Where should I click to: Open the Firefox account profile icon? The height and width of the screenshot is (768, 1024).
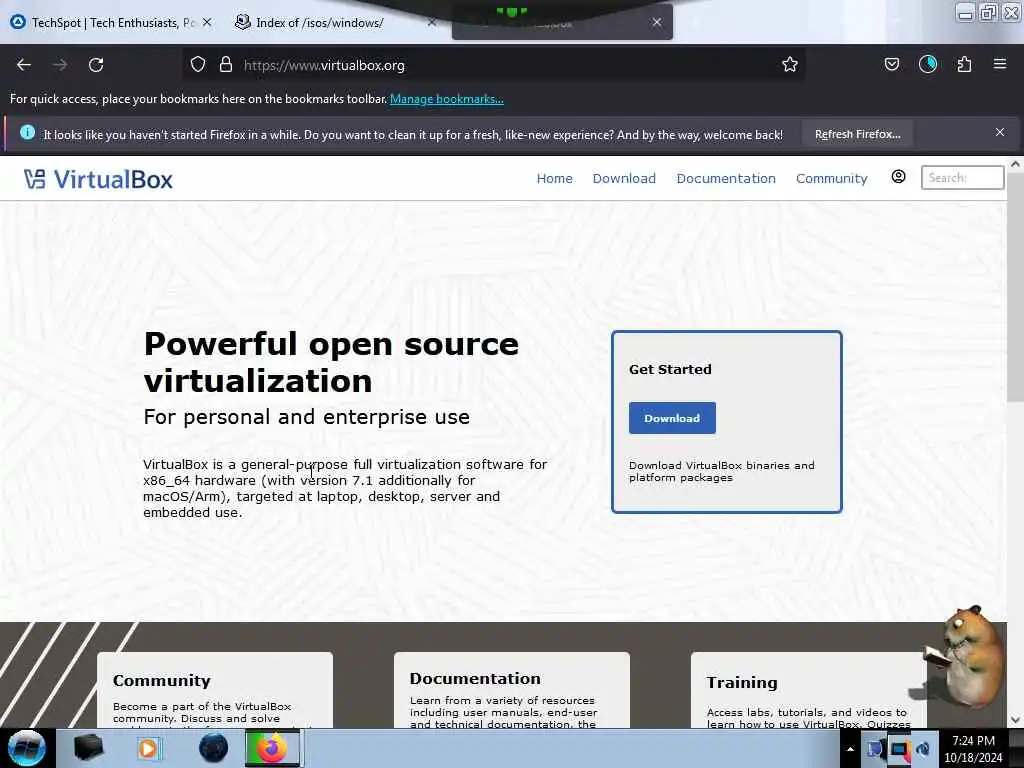click(x=928, y=65)
